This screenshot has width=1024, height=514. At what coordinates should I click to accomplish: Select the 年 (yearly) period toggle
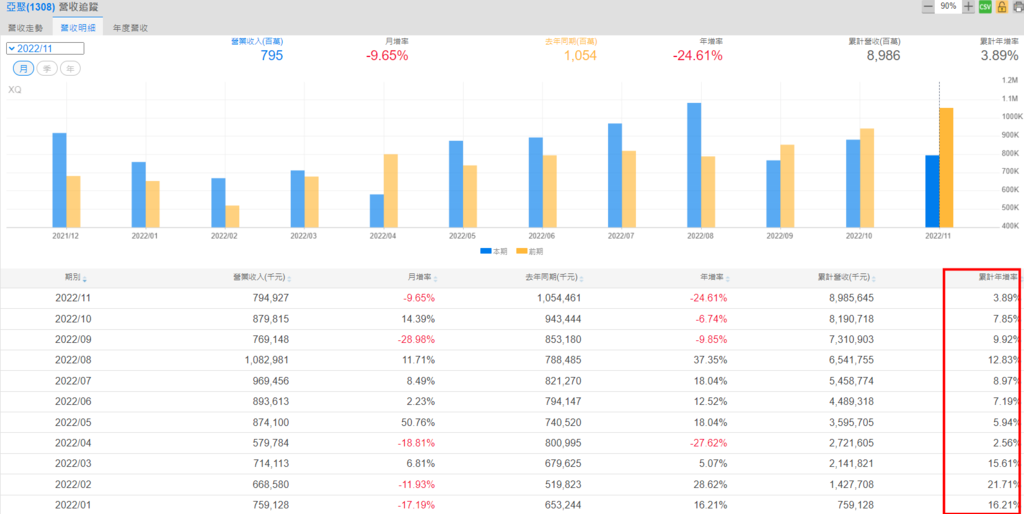click(71, 69)
